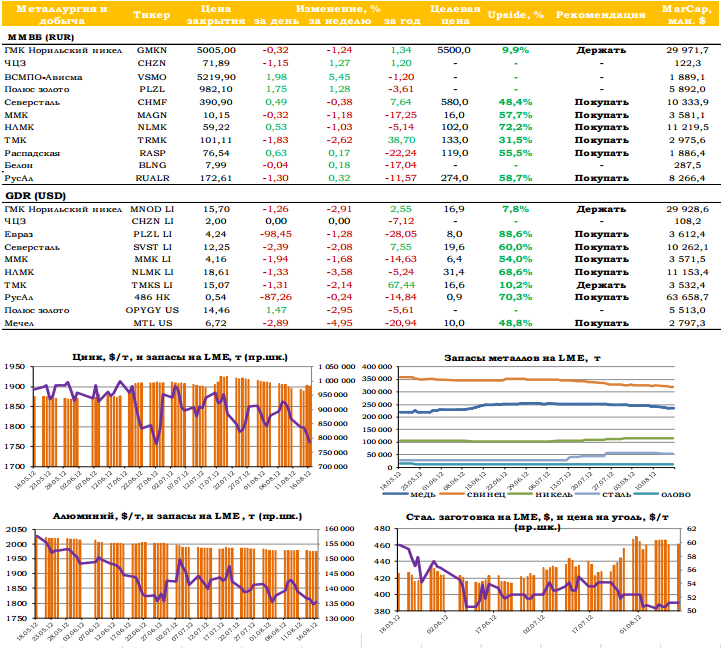Click Северсталь upside value 48,4%
Image resolution: width=724 pixels, height=649 pixels.
tap(515, 102)
